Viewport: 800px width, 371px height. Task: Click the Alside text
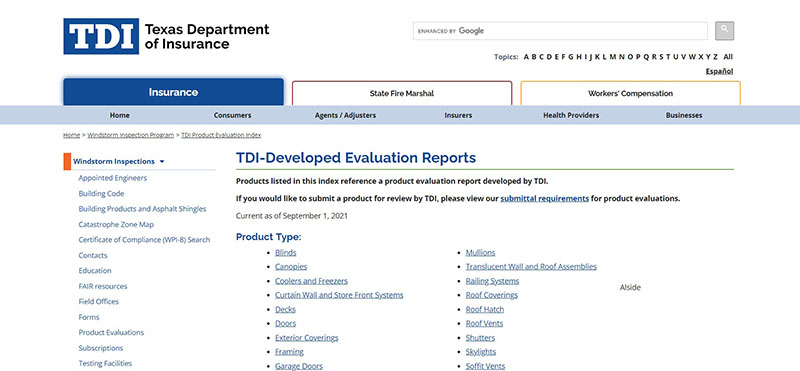point(630,287)
